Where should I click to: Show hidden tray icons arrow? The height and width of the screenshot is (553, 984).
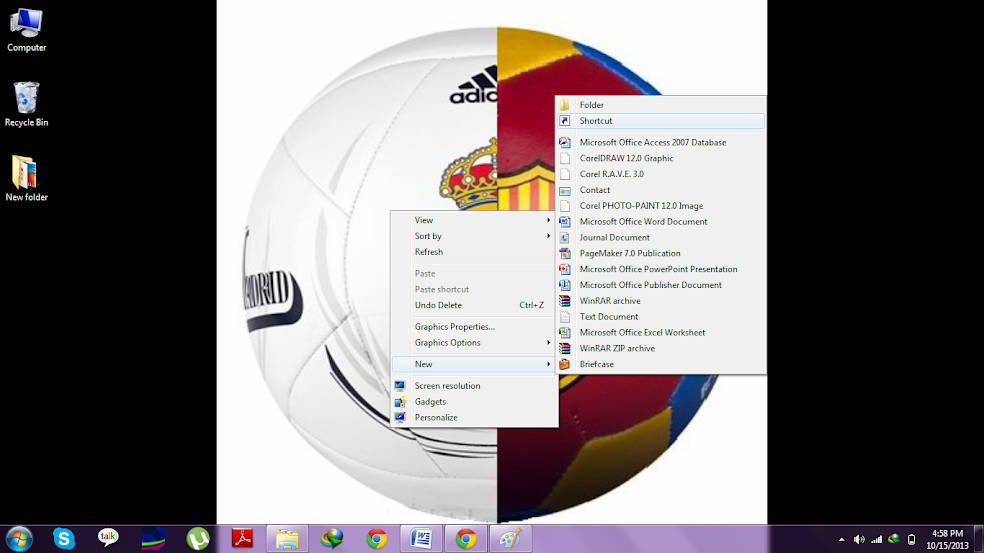point(842,539)
